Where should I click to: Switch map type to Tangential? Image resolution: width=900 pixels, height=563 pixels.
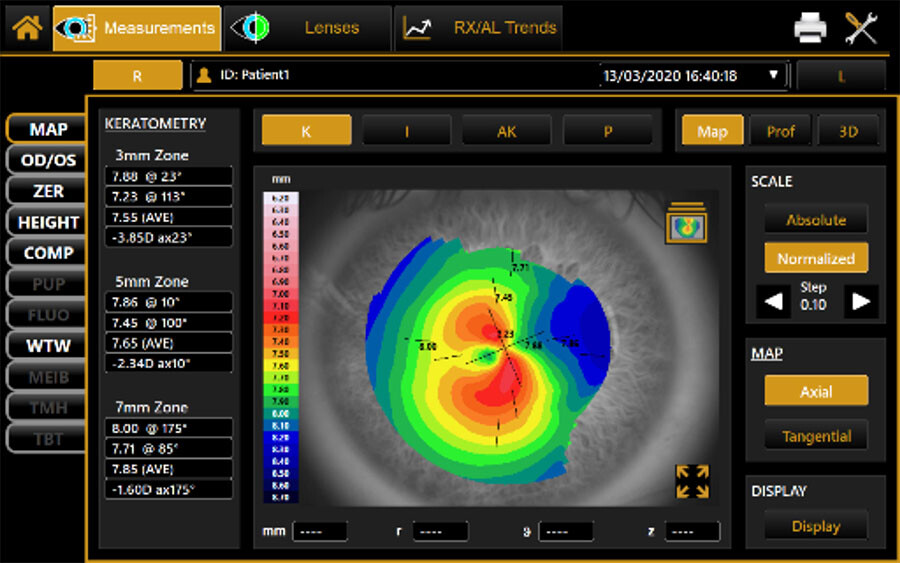[816, 436]
